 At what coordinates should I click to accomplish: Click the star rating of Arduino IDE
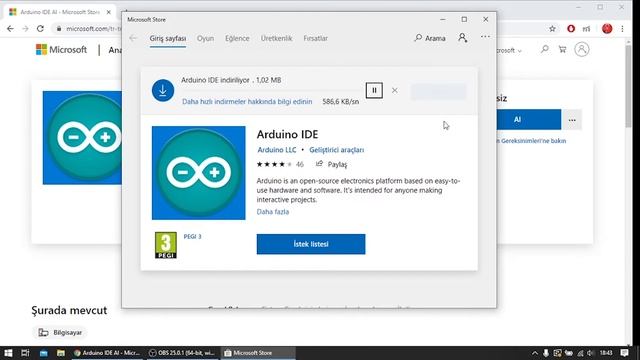point(274,164)
